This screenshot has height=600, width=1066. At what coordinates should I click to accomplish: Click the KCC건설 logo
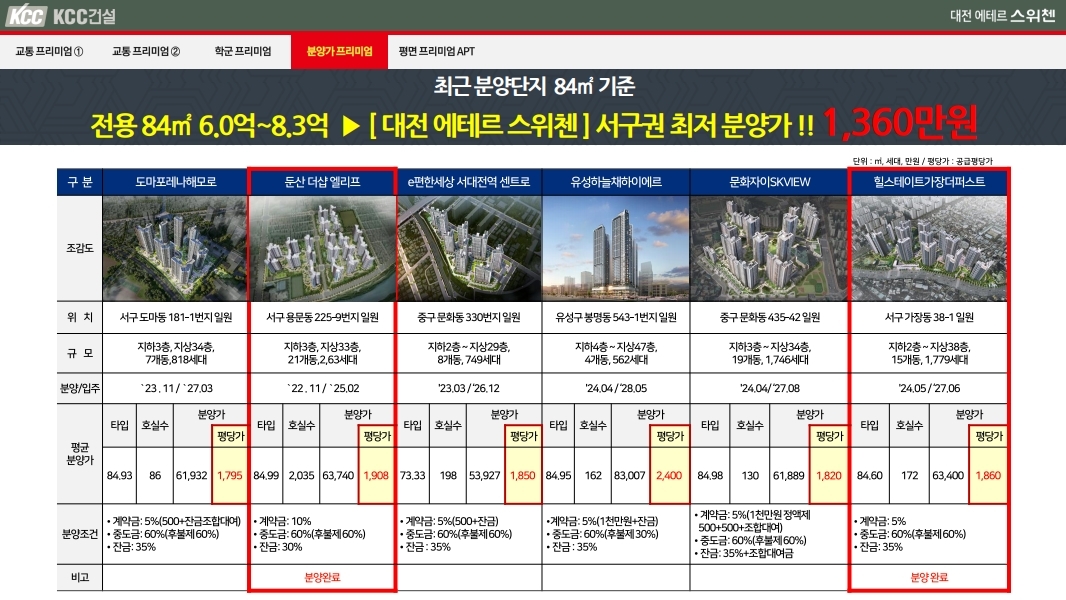tap(61, 16)
